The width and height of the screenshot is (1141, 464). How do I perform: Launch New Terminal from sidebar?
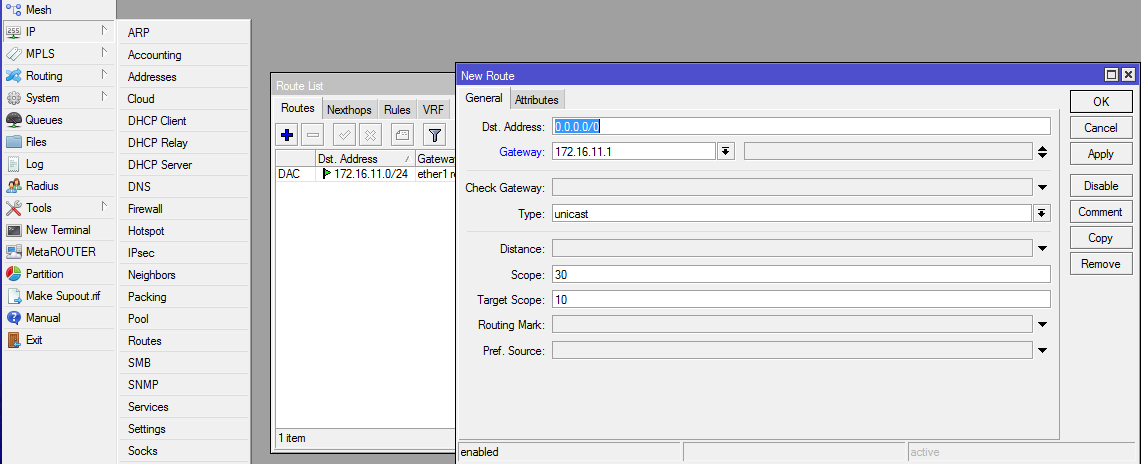tap(58, 230)
